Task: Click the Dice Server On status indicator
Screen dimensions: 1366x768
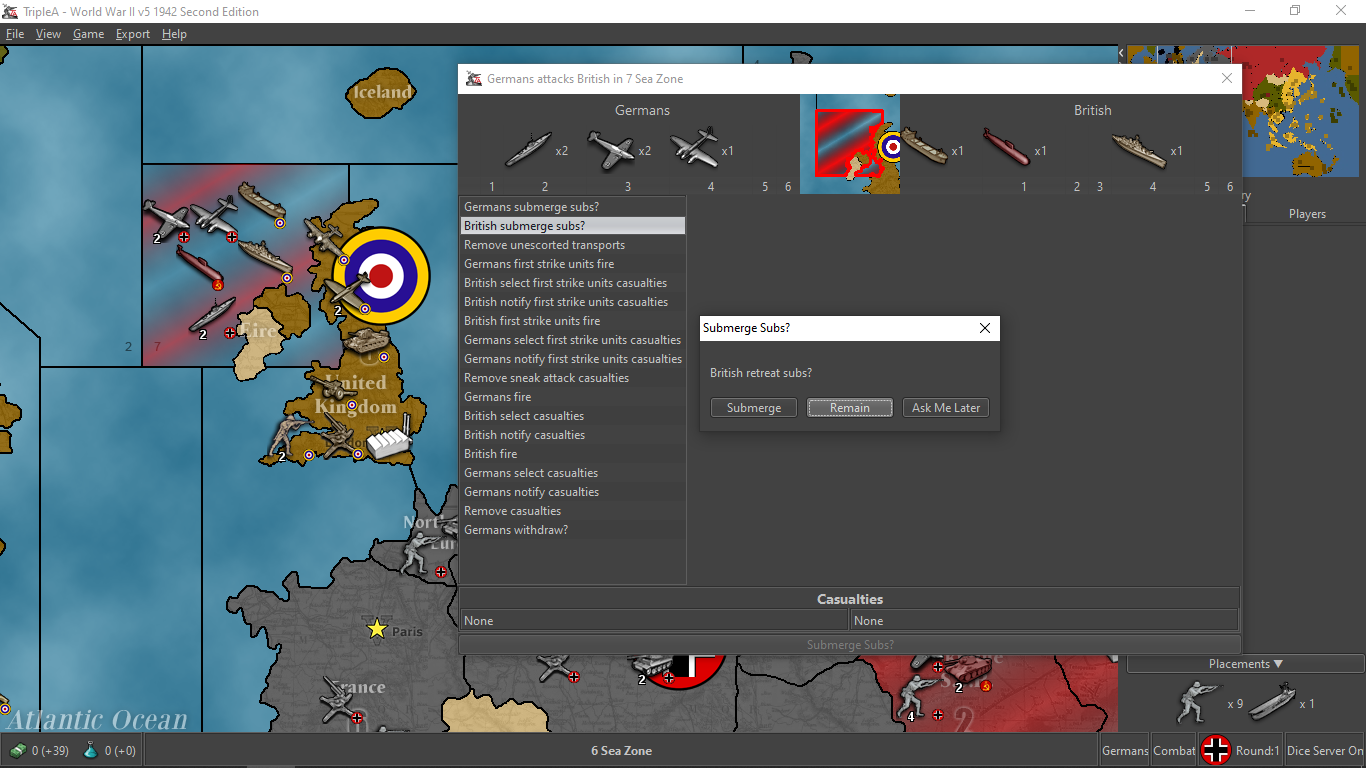Action: (x=1322, y=749)
